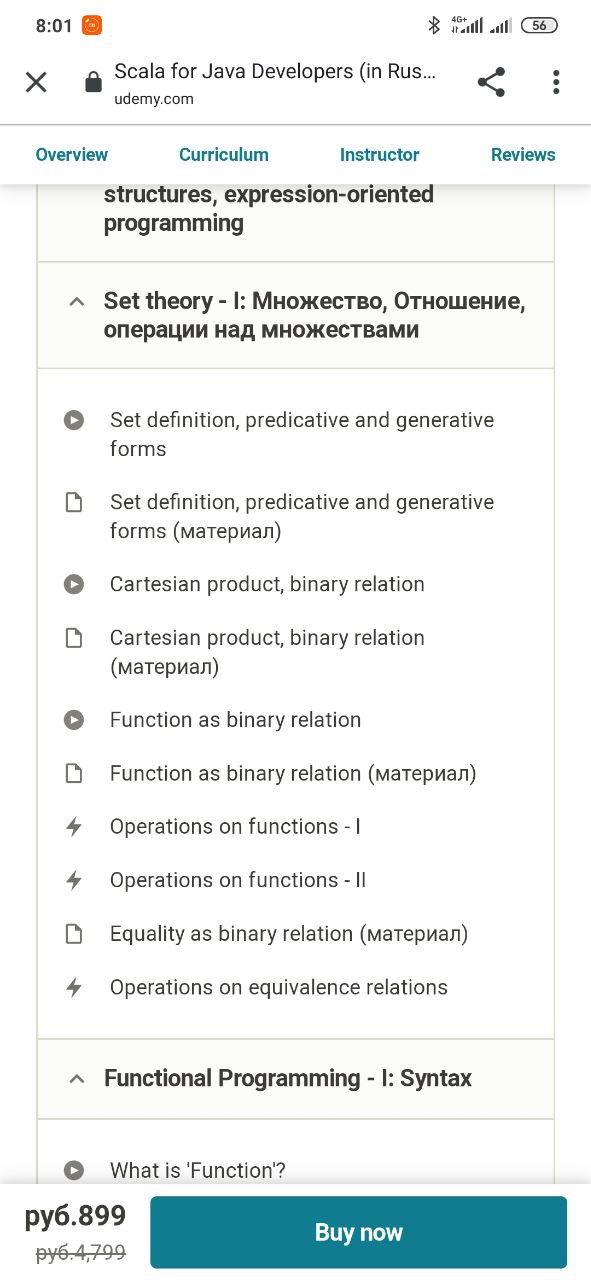Screen dimensions: 591x1280
Task: Tap play icon beside Cartesian product lecture
Action: click(74, 584)
